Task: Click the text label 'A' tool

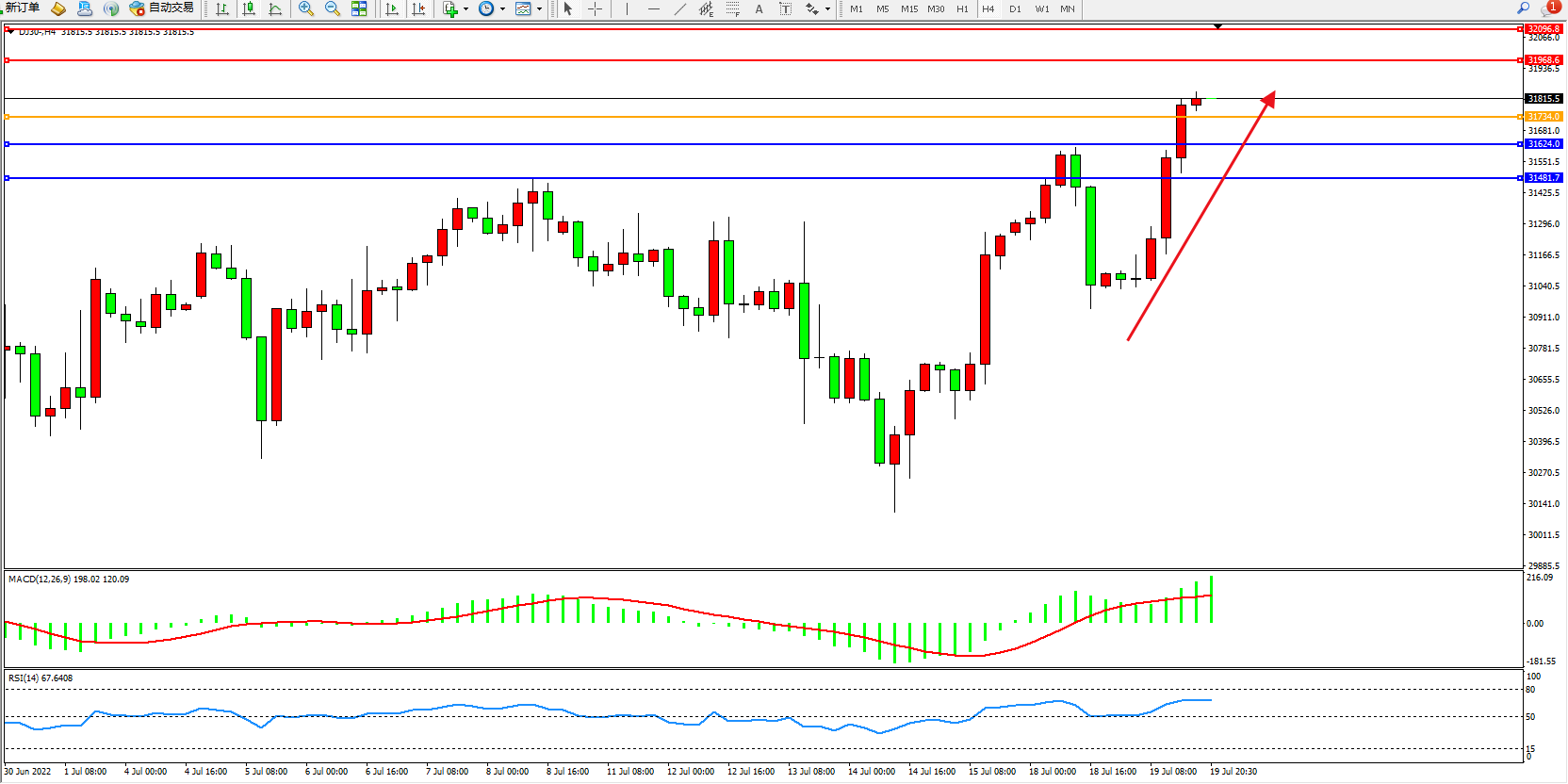Action: pyautogui.click(x=759, y=8)
